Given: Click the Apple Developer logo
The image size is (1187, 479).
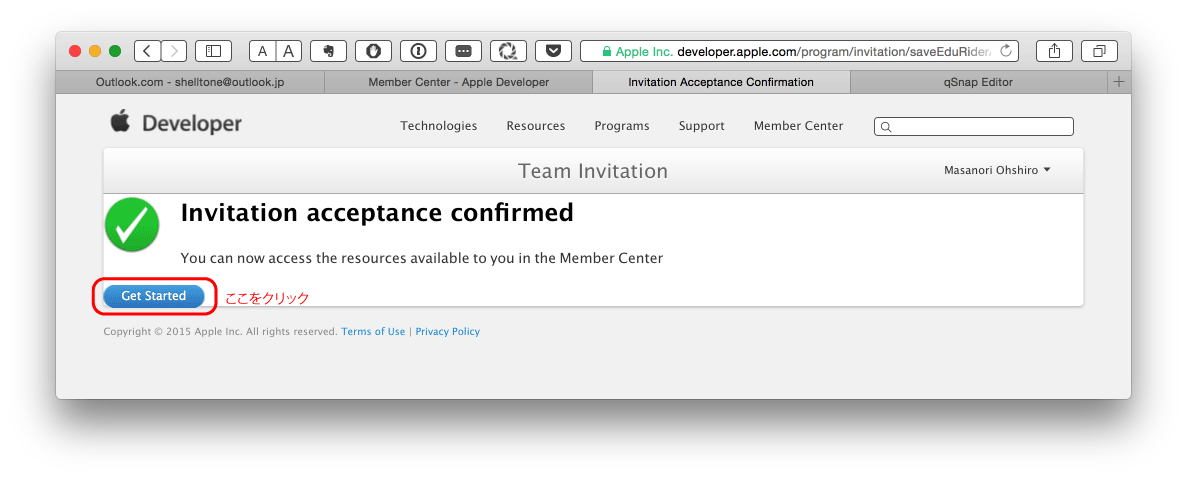Looking at the screenshot, I should pos(176,123).
